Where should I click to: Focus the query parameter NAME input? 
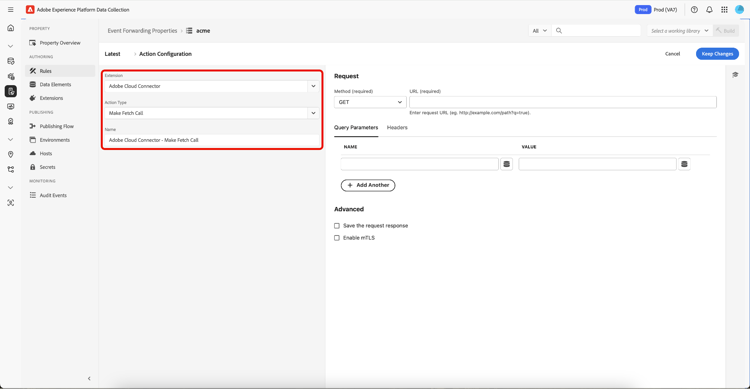pos(419,164)
